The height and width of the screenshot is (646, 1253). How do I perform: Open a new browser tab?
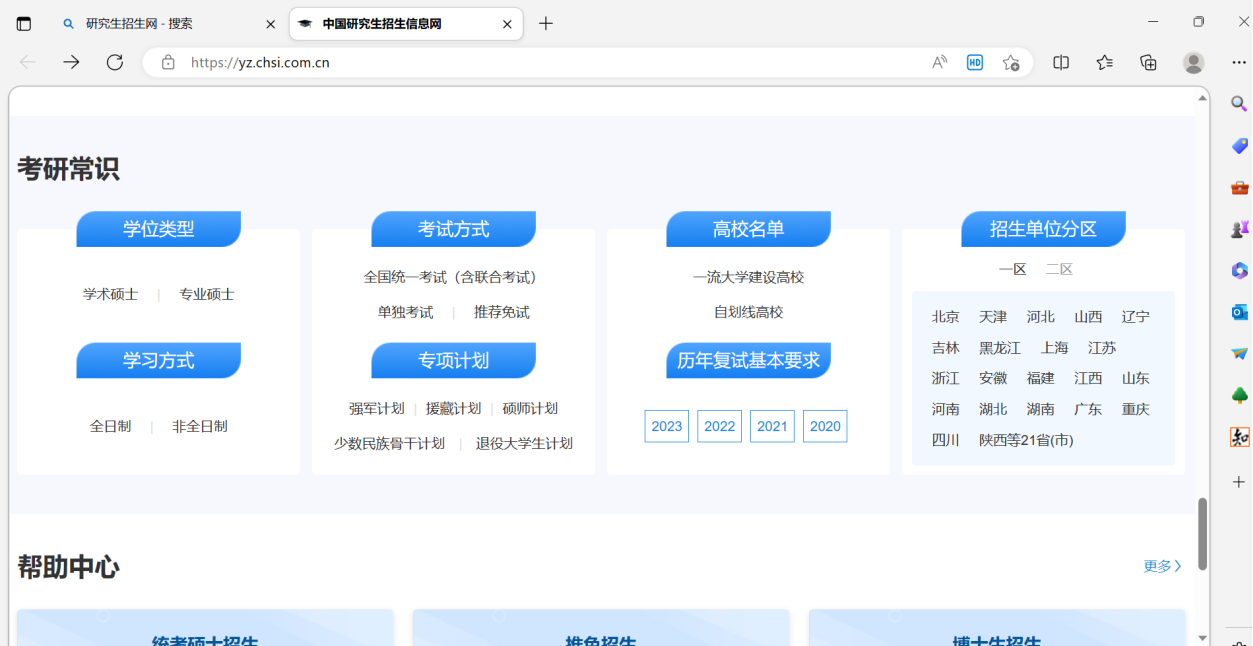pos(545,24)
